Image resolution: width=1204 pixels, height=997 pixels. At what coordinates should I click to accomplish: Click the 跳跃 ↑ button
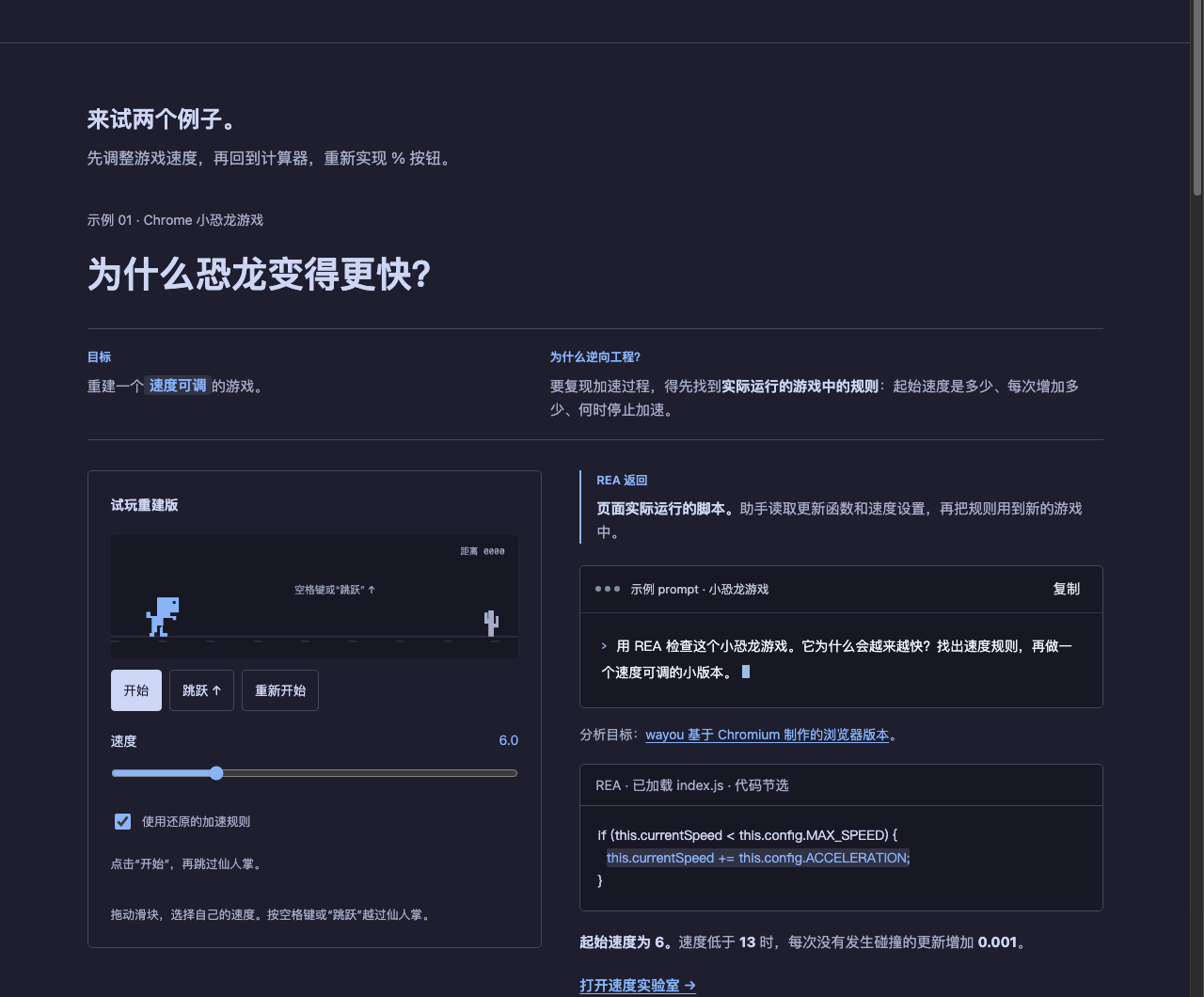pyautogui.click(x=201, y=690)
